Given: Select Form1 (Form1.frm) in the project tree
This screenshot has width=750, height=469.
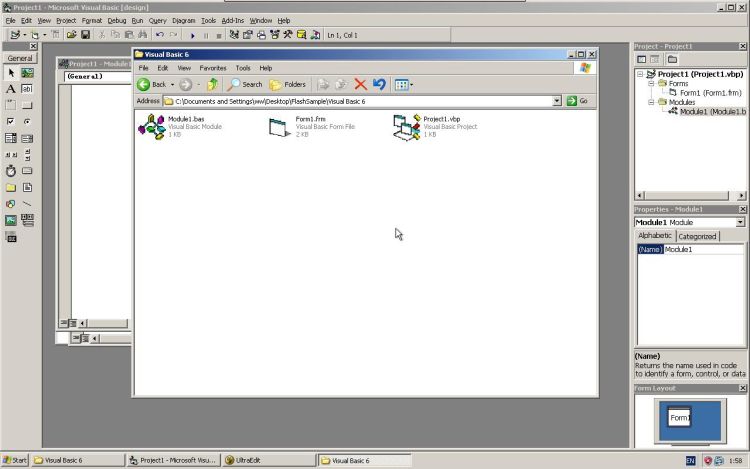Looking at the screenshot, I should point(710,93).
